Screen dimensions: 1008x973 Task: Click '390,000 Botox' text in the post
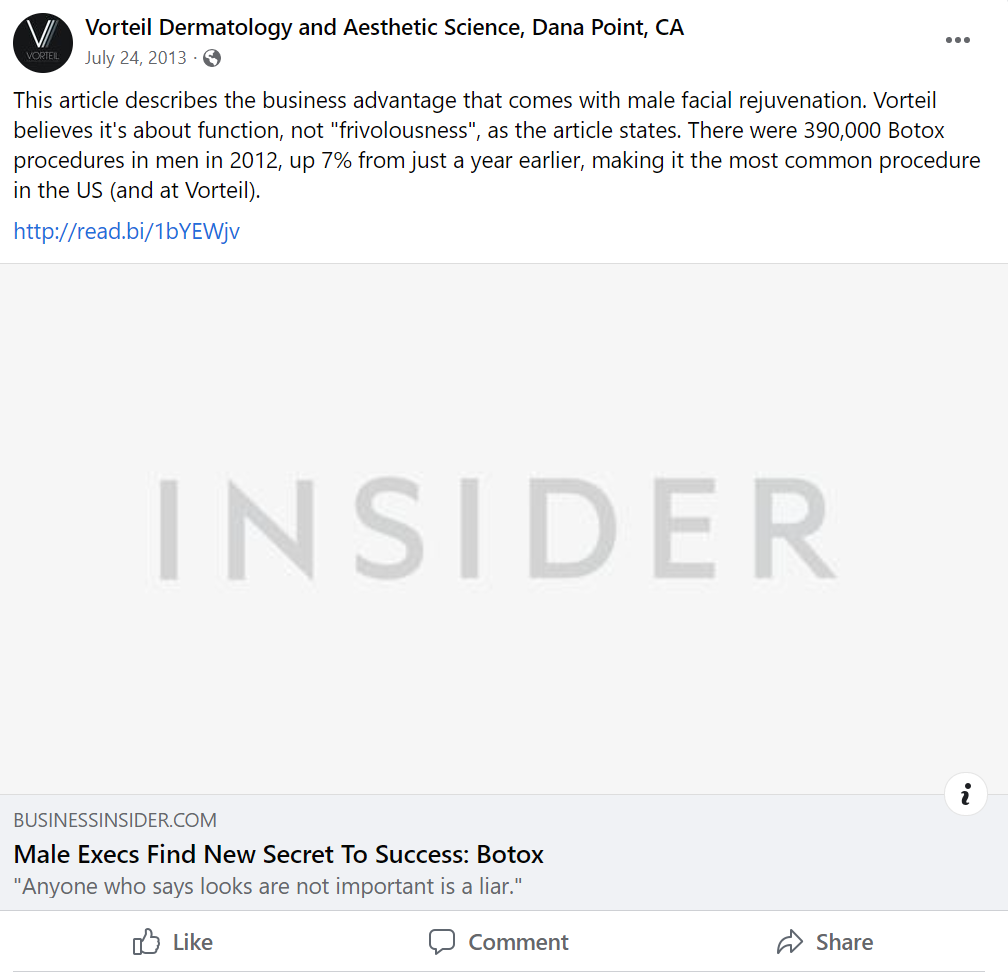(x=874, y=130)
